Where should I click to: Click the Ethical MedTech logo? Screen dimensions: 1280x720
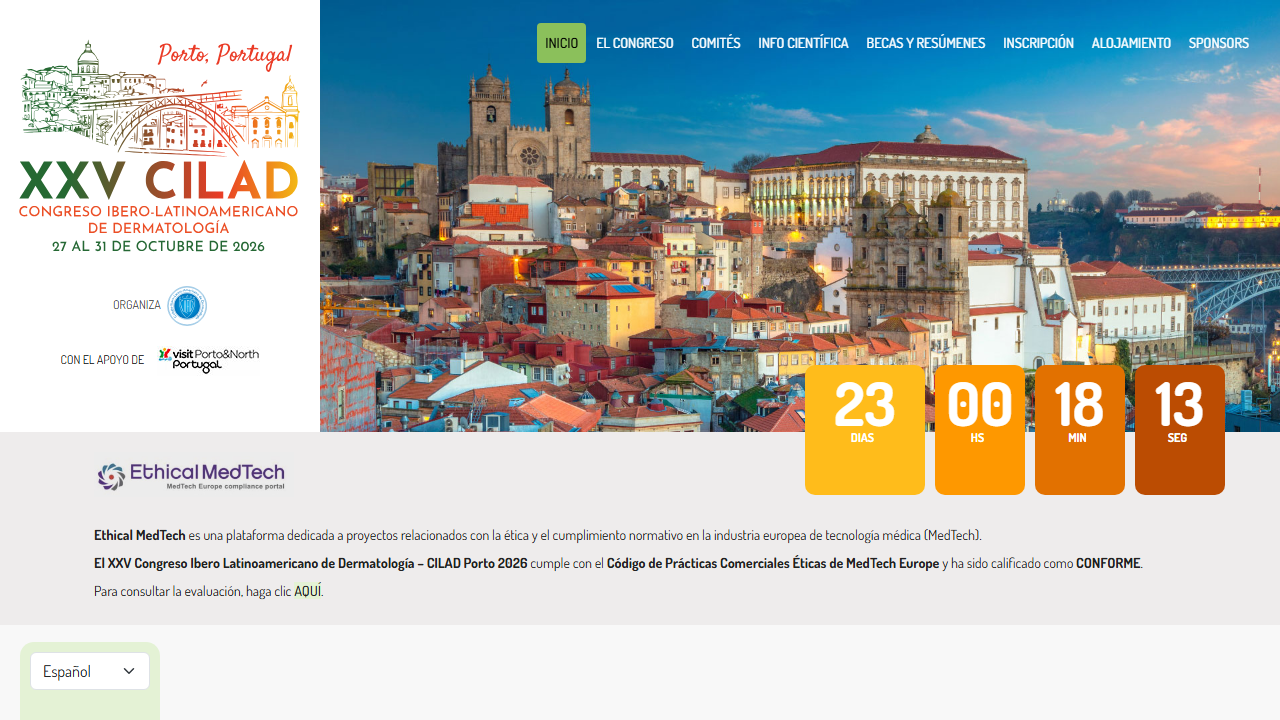click(191, 477)
